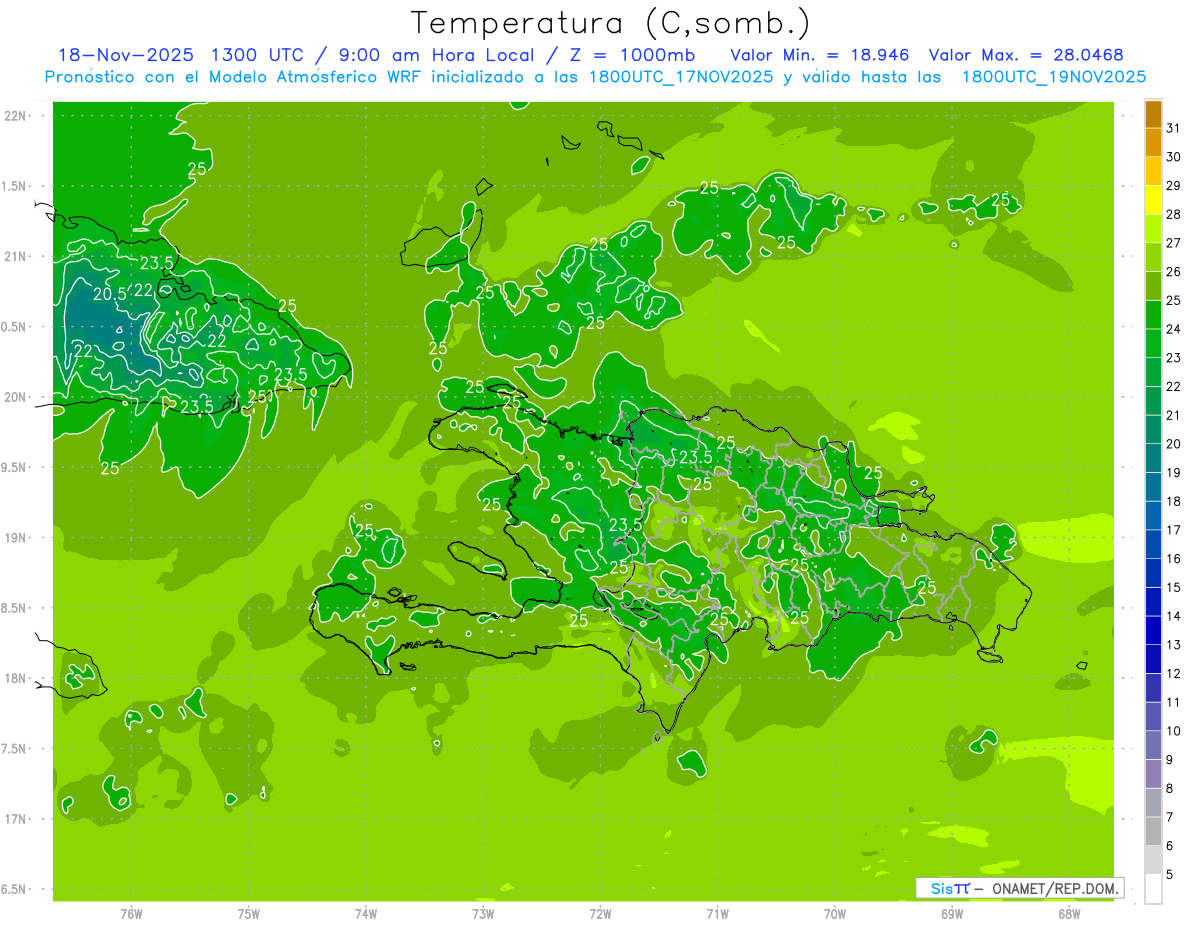Pick the gray swatch between 6 and 7
Screen dimensions: 1200x927
(1153, 831)
